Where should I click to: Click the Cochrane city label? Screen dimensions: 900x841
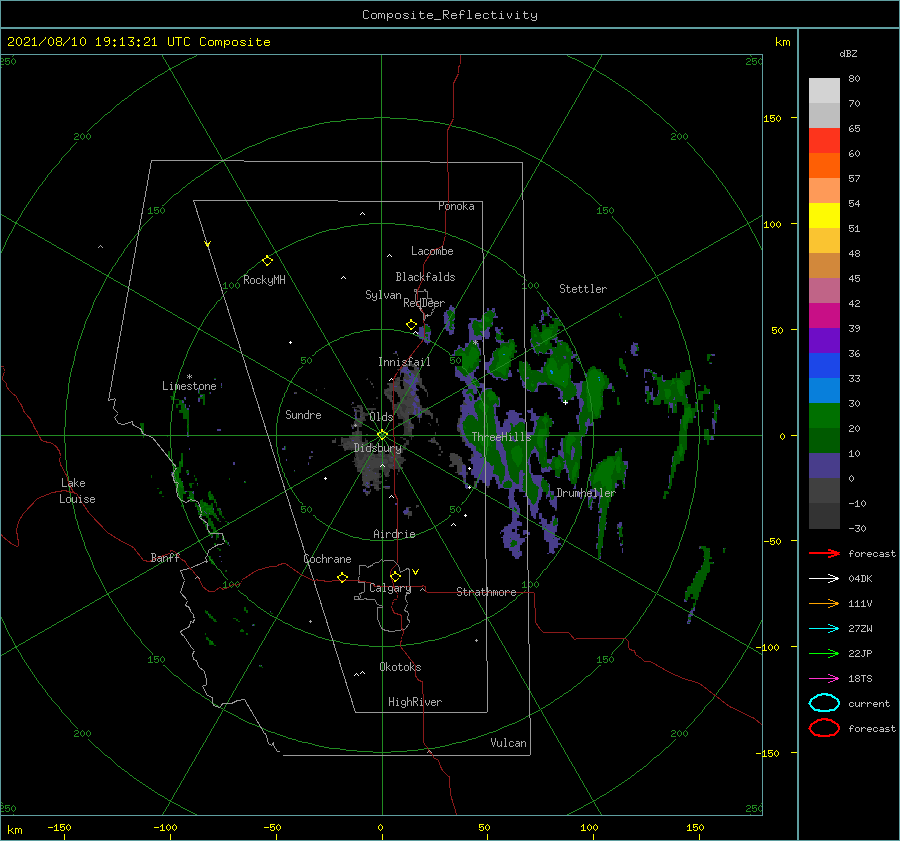(327, 559)
